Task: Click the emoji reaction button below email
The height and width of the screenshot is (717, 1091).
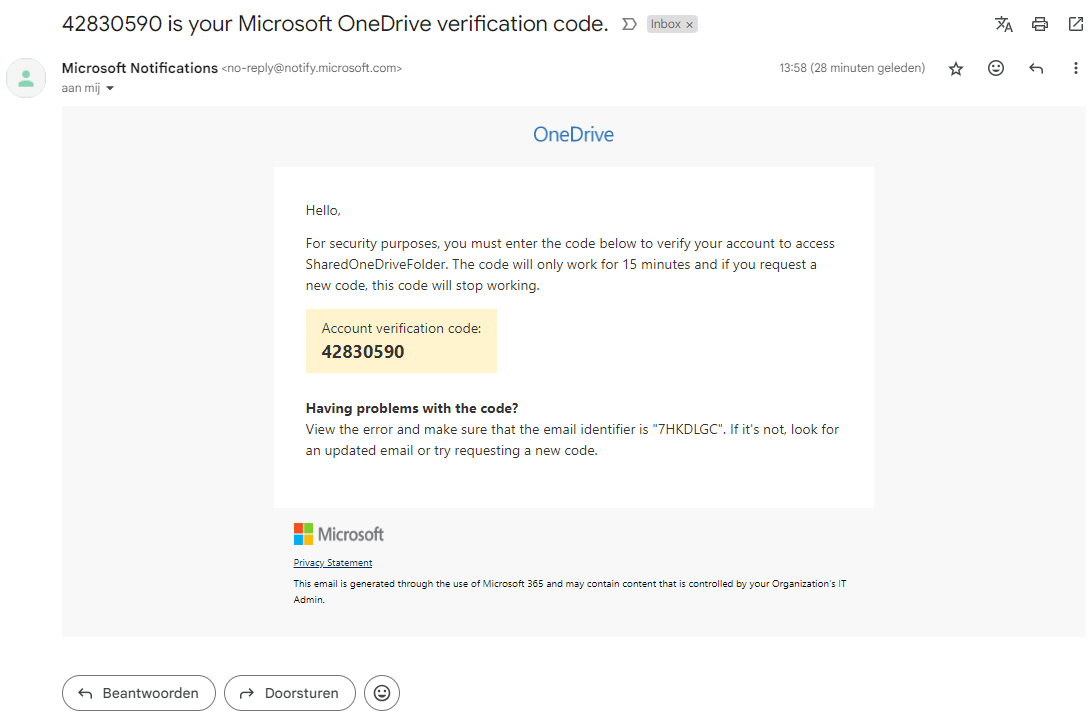Action: pyautogui.click(x=381, y=693)
